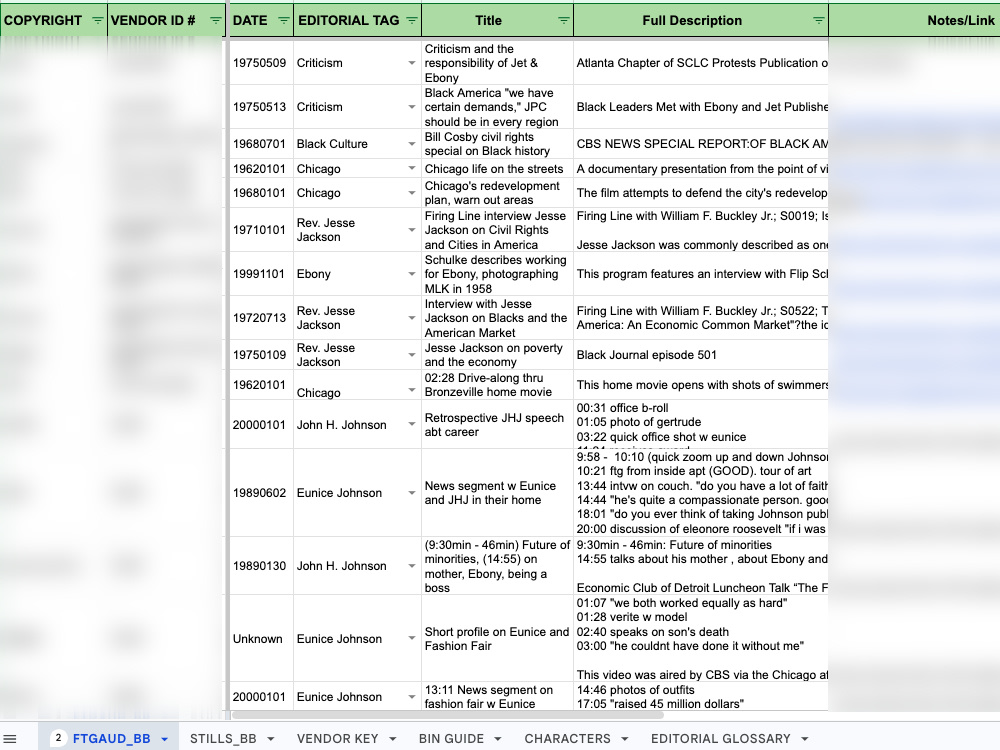The width and height of the screenshot is (1000, 750).
Task: Open the EDITORIAL TAG column filter icon
Action: coord(412,20)
